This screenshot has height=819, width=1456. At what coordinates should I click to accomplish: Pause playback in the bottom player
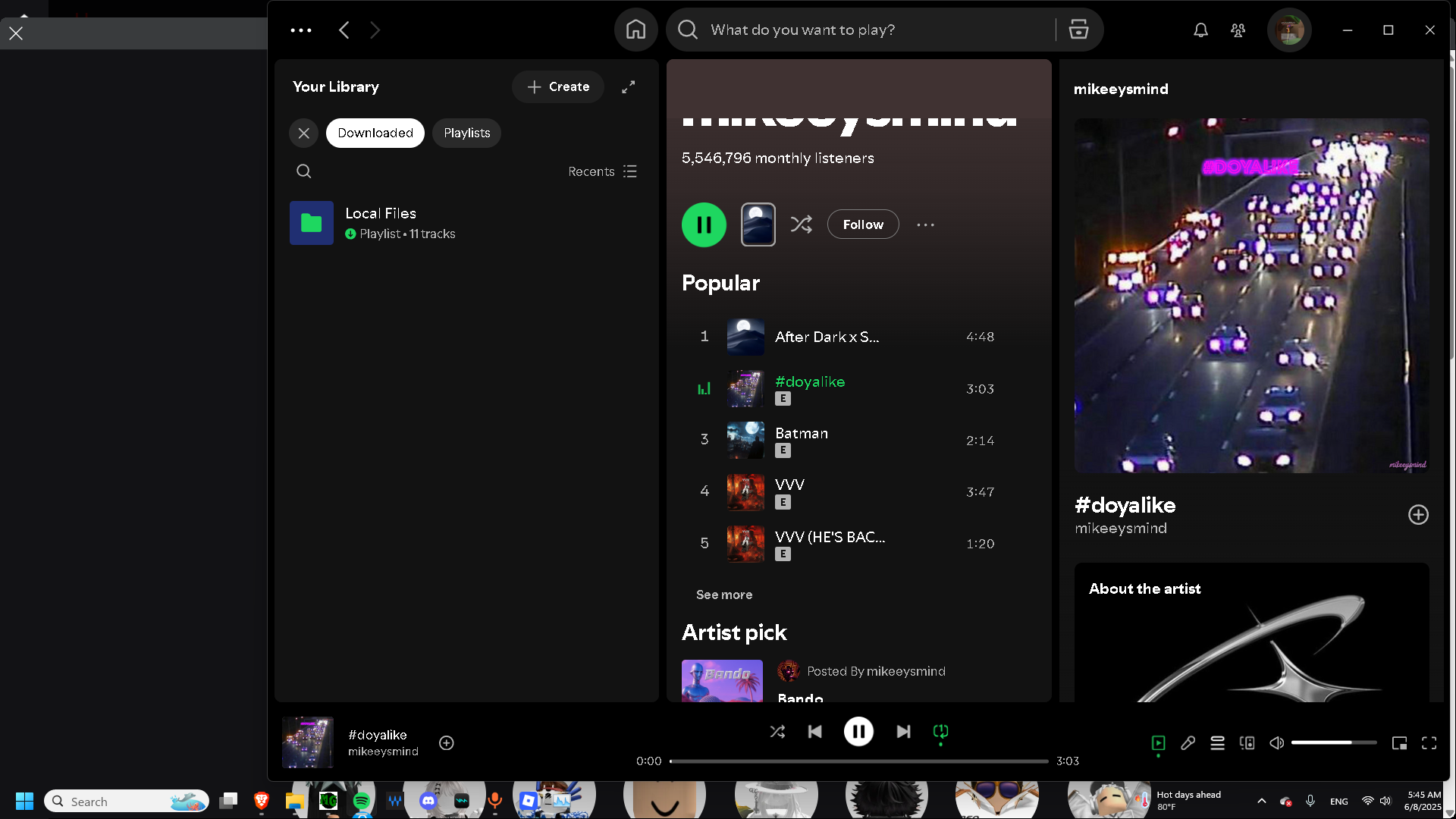tap(858, 732)
